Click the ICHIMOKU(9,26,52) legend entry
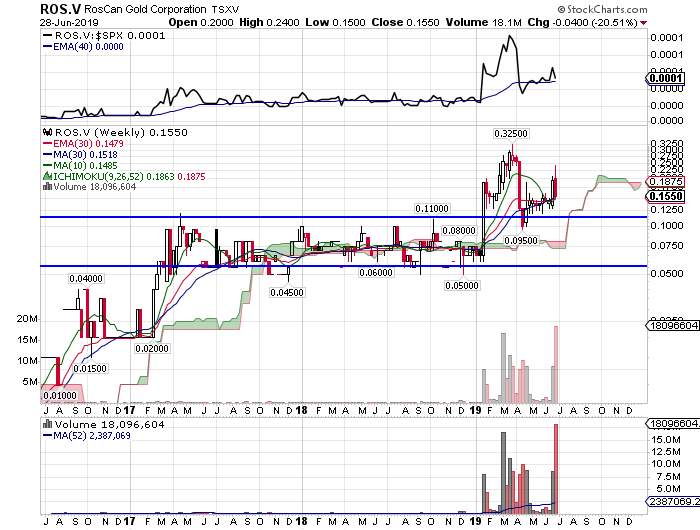Screen dimensions: 700x530 tap(125, 177)
